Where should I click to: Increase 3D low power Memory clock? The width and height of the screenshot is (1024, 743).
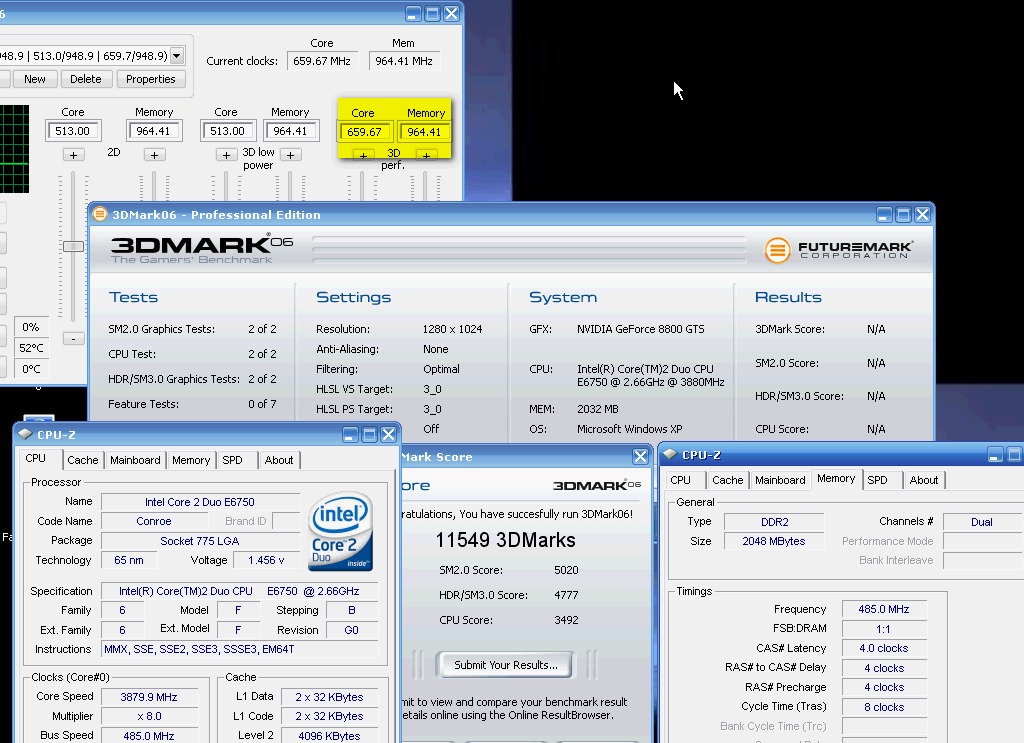click(x=290, y=155)
